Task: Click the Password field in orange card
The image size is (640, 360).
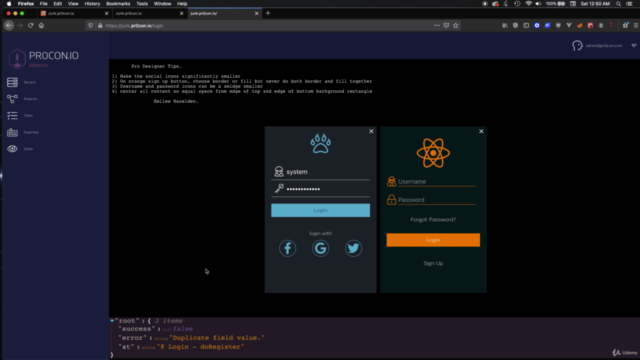Action: (x=437, y=200)
